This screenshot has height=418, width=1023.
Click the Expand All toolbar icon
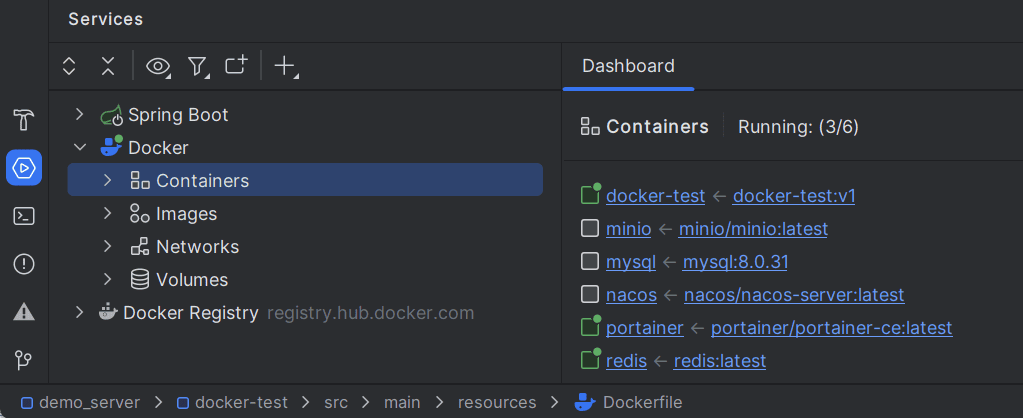coord(69,66)
